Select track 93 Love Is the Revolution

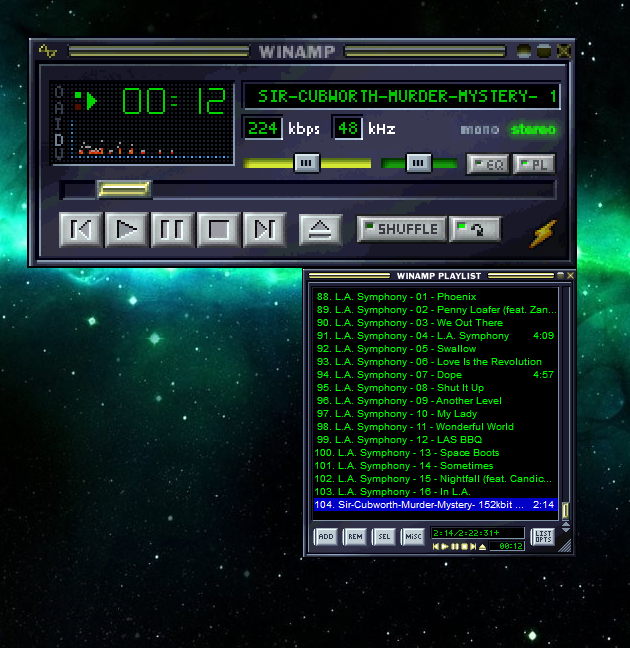436,362
